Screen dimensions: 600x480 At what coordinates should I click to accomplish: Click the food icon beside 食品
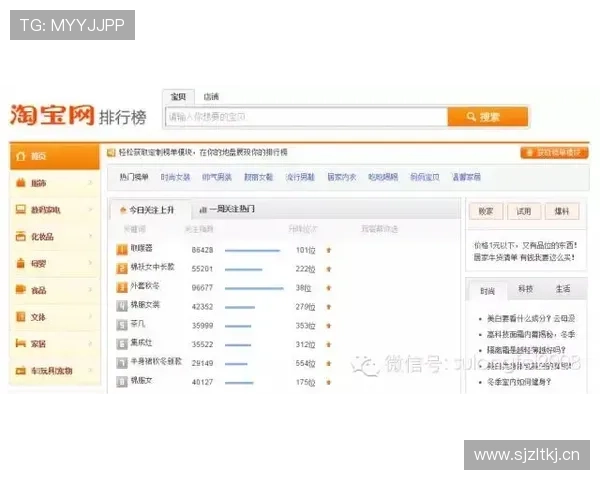click(x=21, y=290)
